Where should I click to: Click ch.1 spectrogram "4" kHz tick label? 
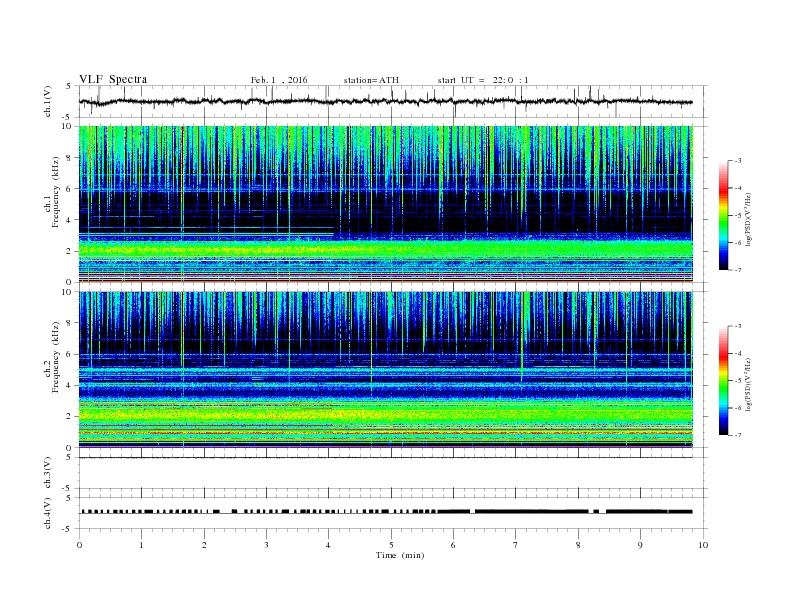tap(69, 220)
